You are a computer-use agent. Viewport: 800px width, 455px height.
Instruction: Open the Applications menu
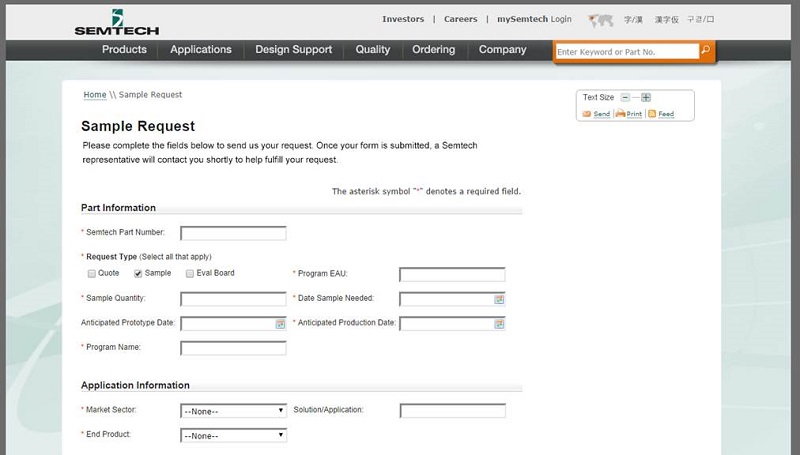click(201, 49)
